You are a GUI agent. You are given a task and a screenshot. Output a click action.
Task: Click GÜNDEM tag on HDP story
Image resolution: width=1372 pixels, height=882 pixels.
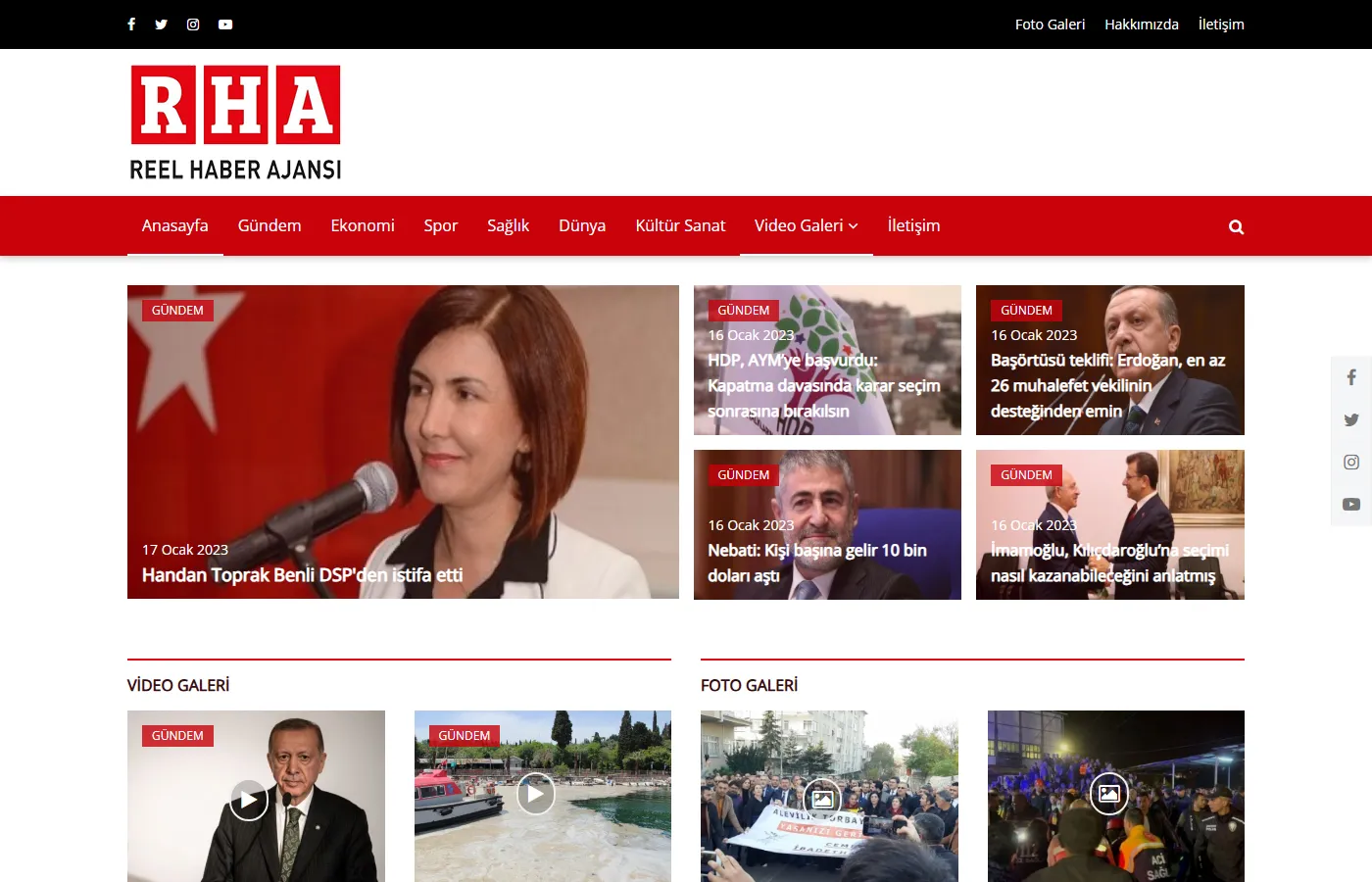[744, 311]
